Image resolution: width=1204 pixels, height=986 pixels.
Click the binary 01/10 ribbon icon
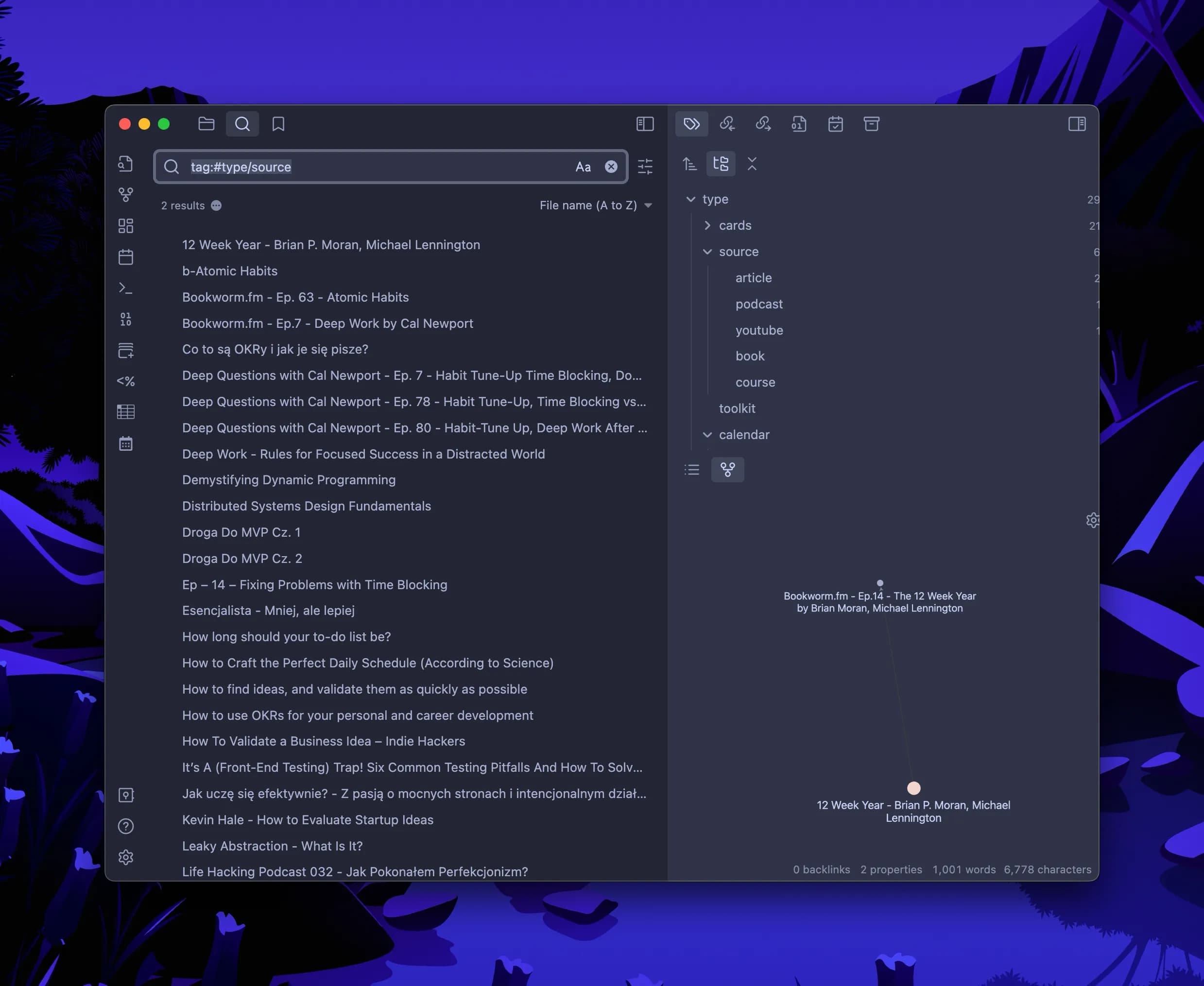[125, 319]
